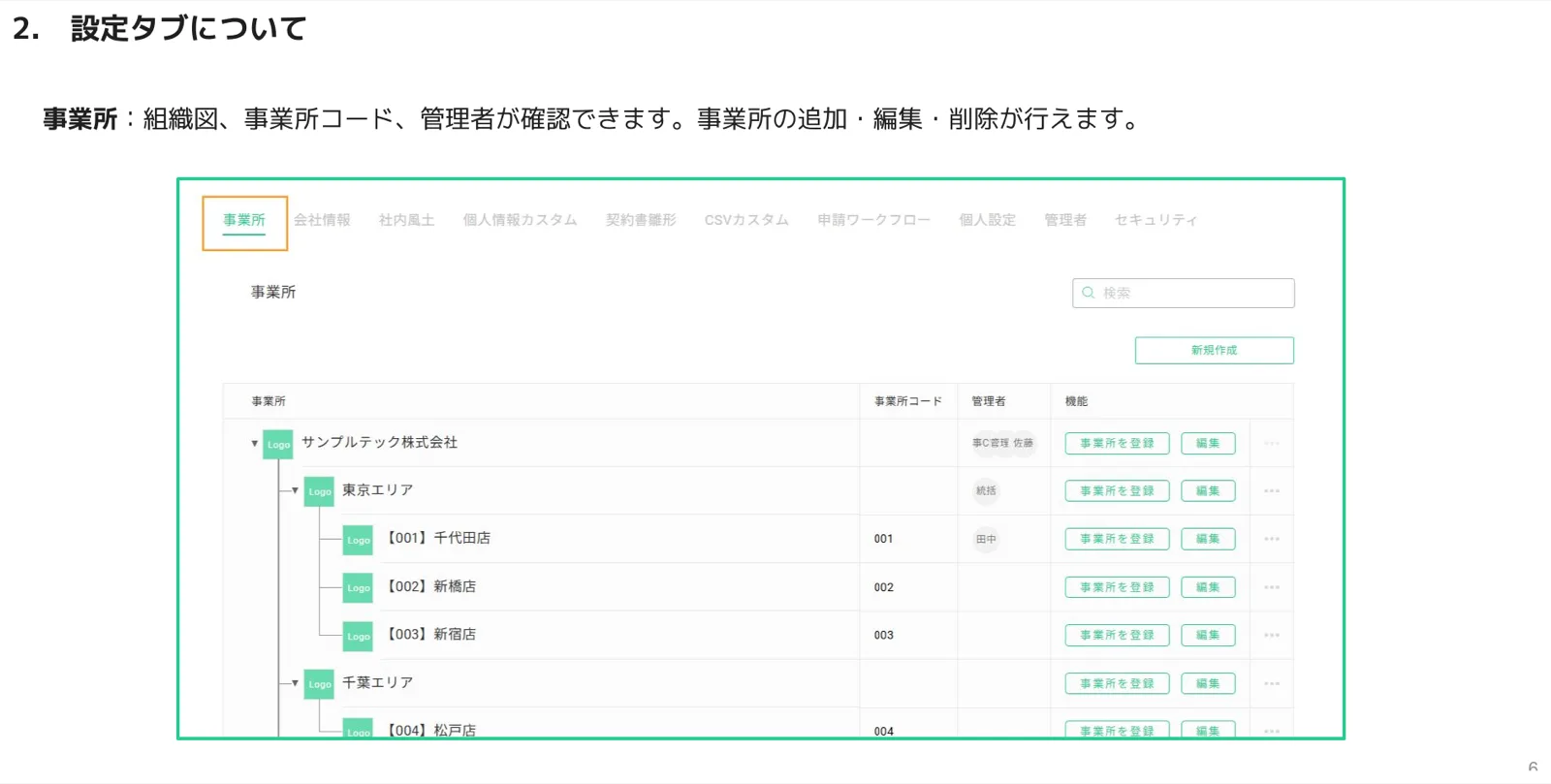Collapse the サンプルテック株式会社 tree node

(x=255, y=444)
